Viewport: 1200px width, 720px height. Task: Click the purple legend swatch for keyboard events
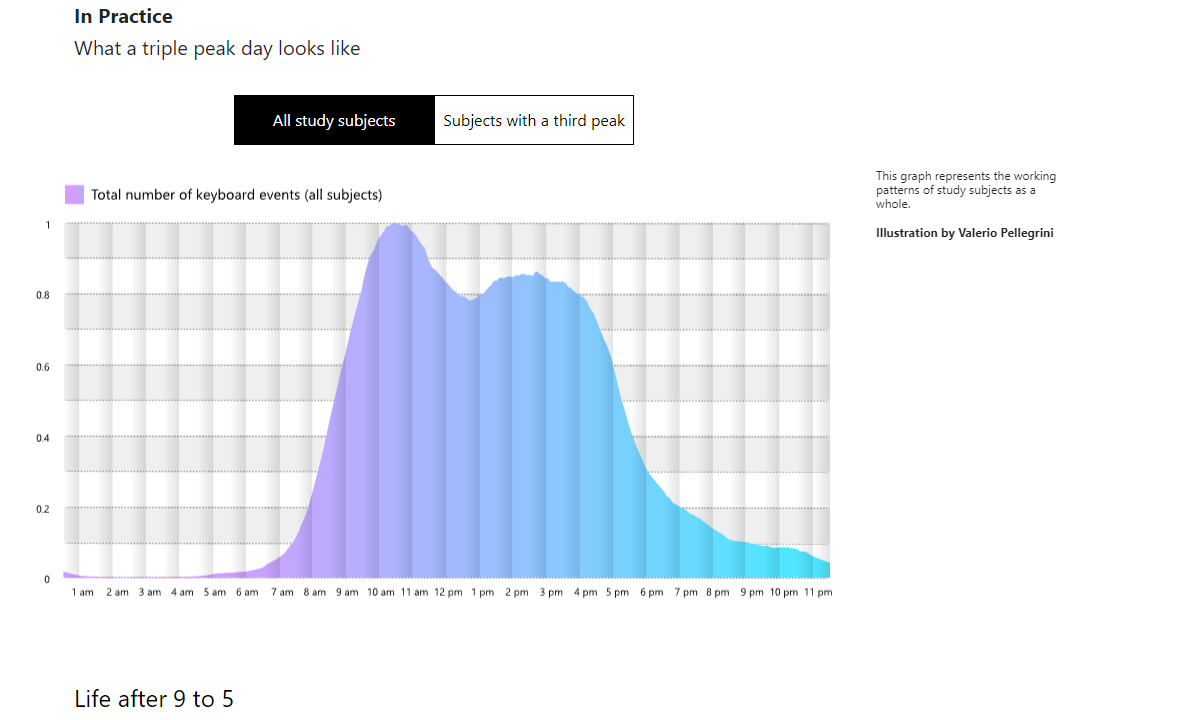75,194
